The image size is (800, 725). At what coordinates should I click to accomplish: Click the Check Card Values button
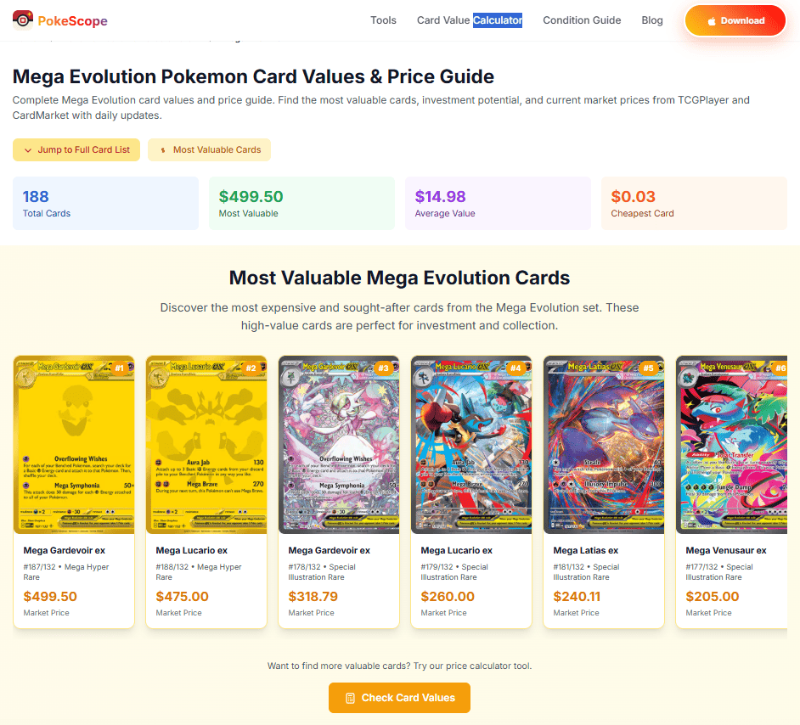coord(399,698)
